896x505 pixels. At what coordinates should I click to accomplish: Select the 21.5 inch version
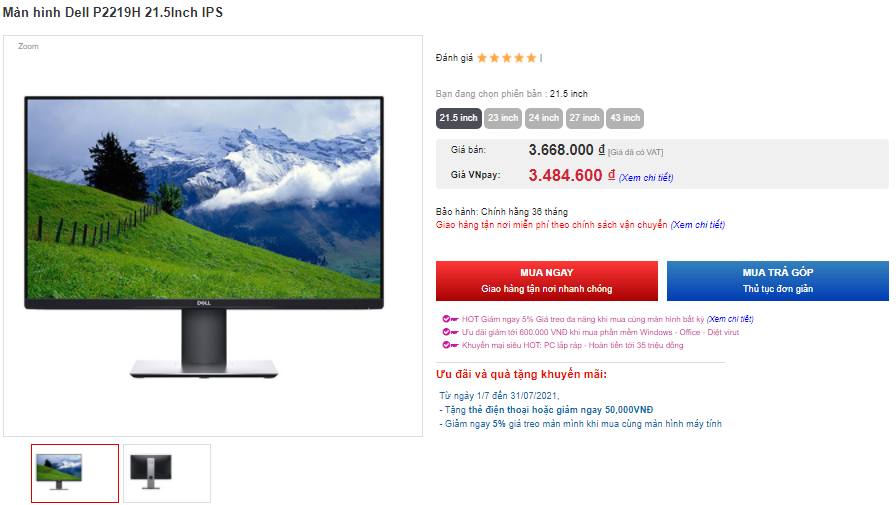click(x=458, y=118)
